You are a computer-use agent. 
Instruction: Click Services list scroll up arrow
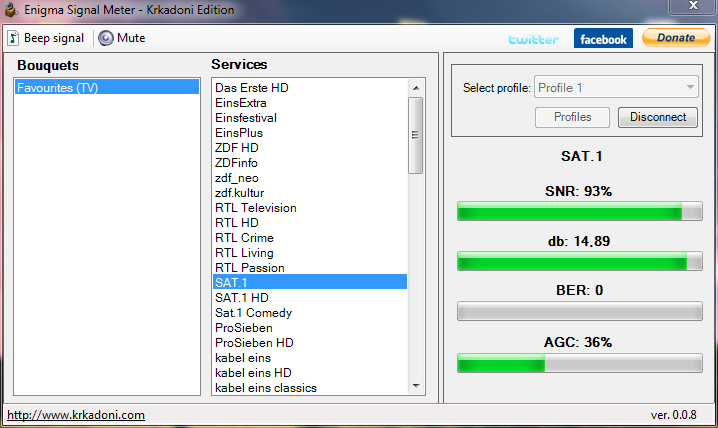(x=416, y=88)
